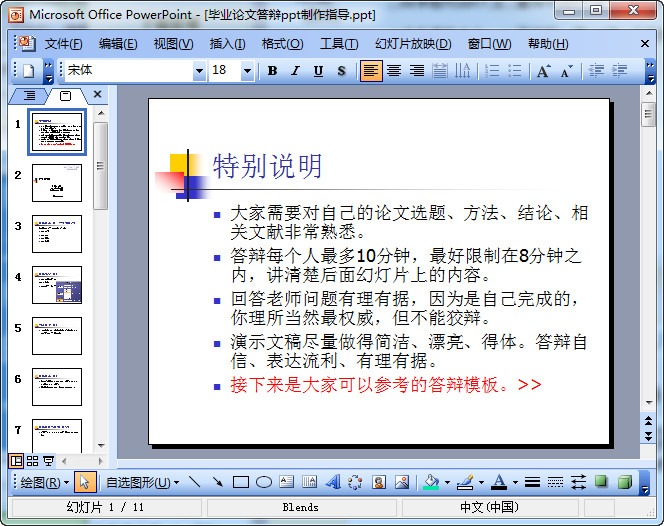Toggle Italic formatting

[295, 71]
